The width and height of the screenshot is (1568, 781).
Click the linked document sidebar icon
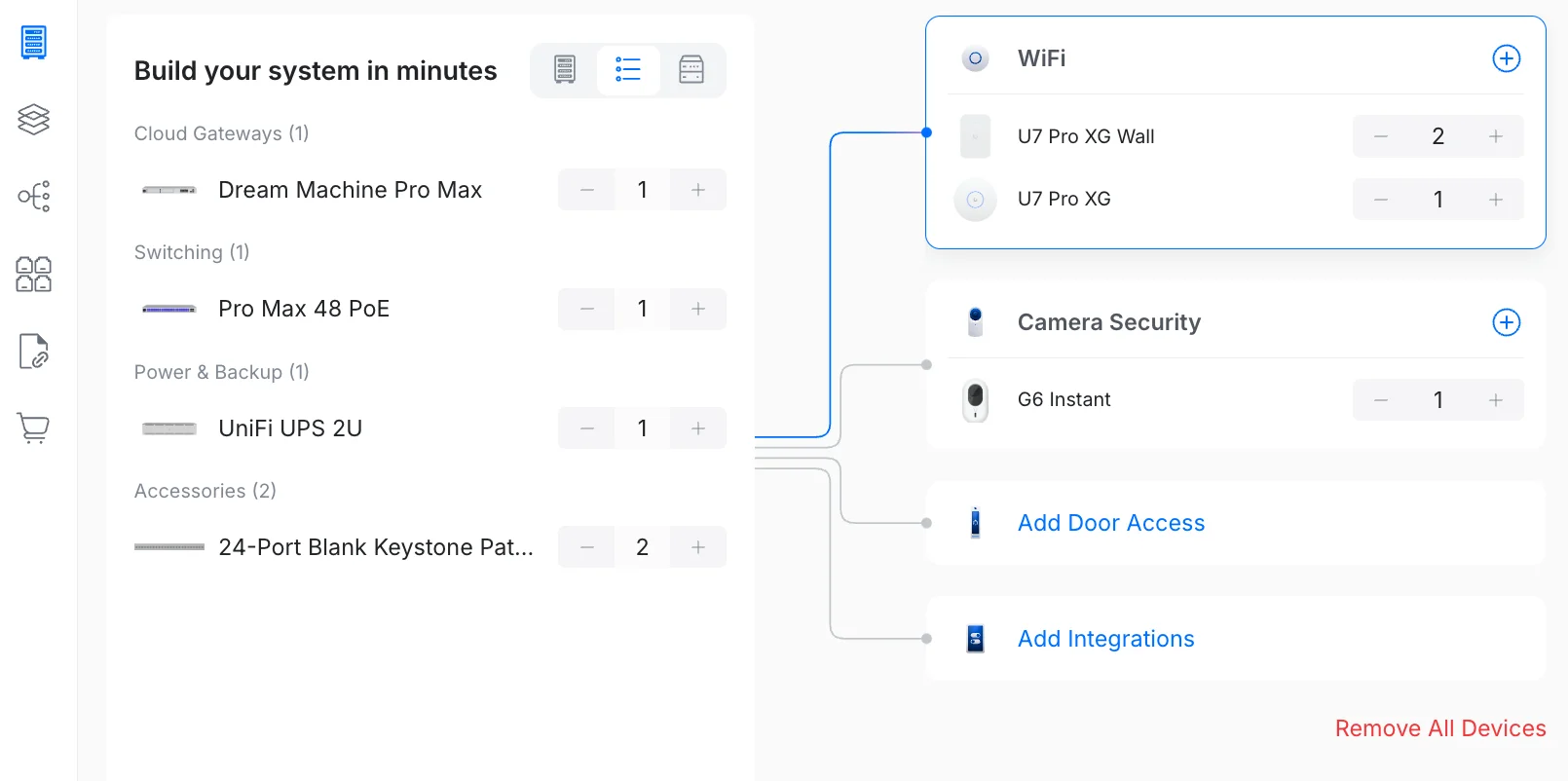34,352
